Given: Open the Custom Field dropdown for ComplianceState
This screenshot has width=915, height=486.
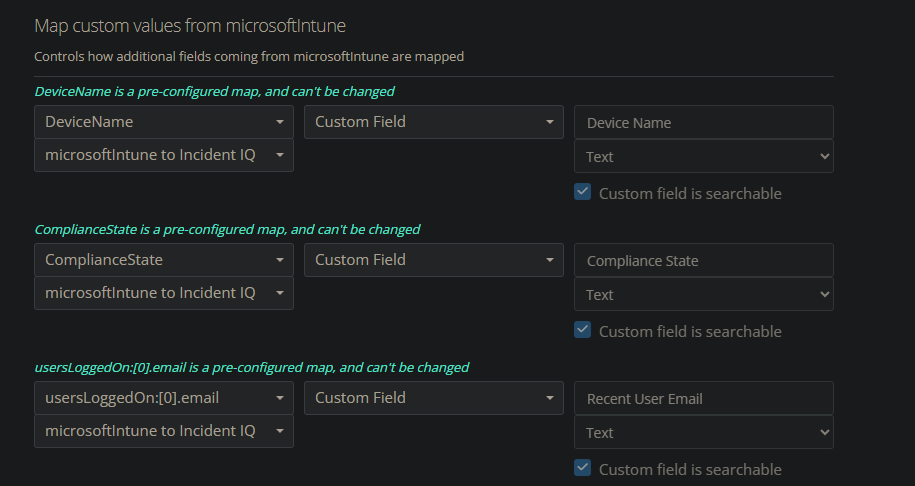Looking at the screenshot, I should pos(434,260).
